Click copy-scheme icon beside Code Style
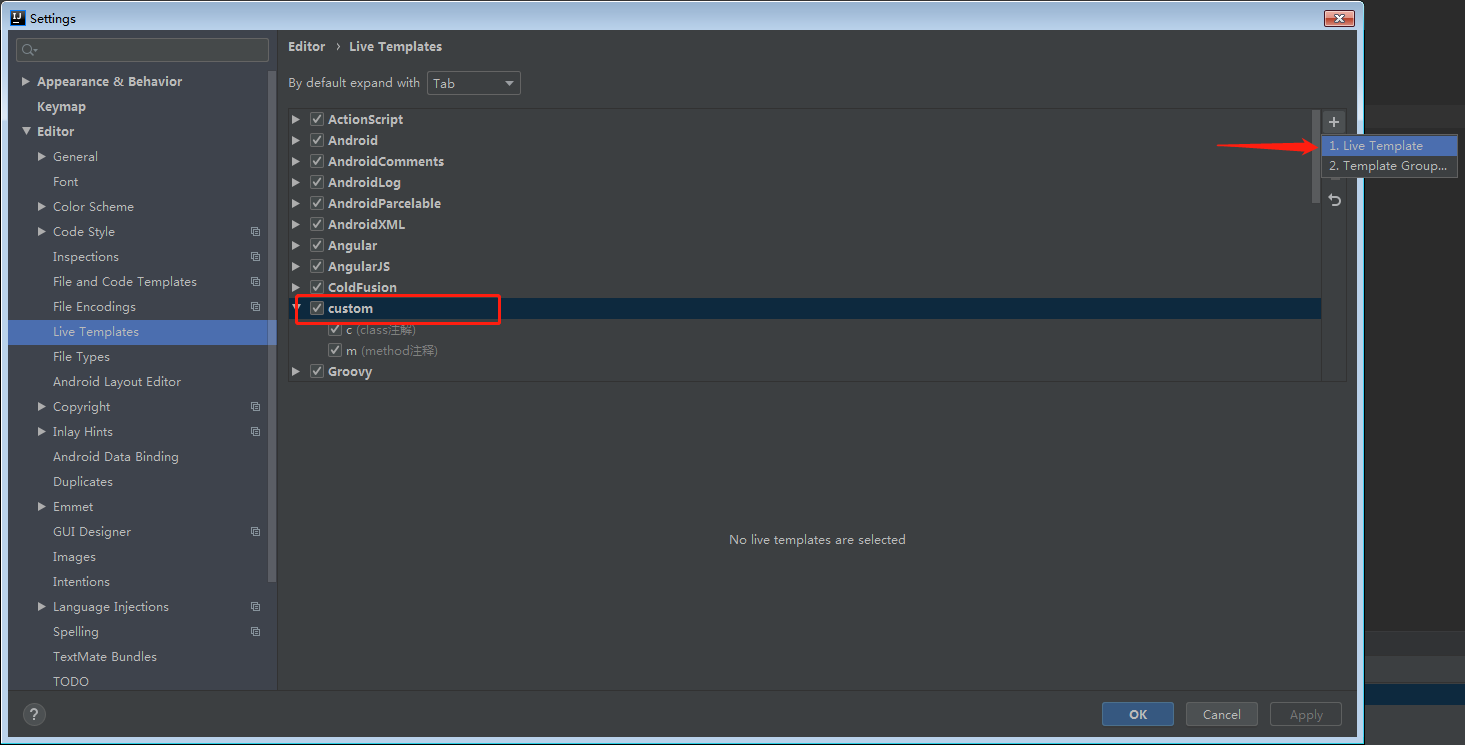 point(255,231)
